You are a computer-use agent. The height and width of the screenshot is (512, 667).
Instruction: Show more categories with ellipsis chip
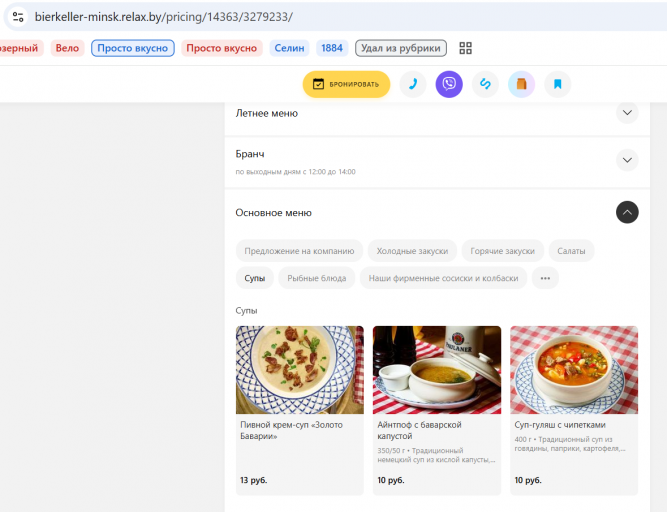[545, 278]
